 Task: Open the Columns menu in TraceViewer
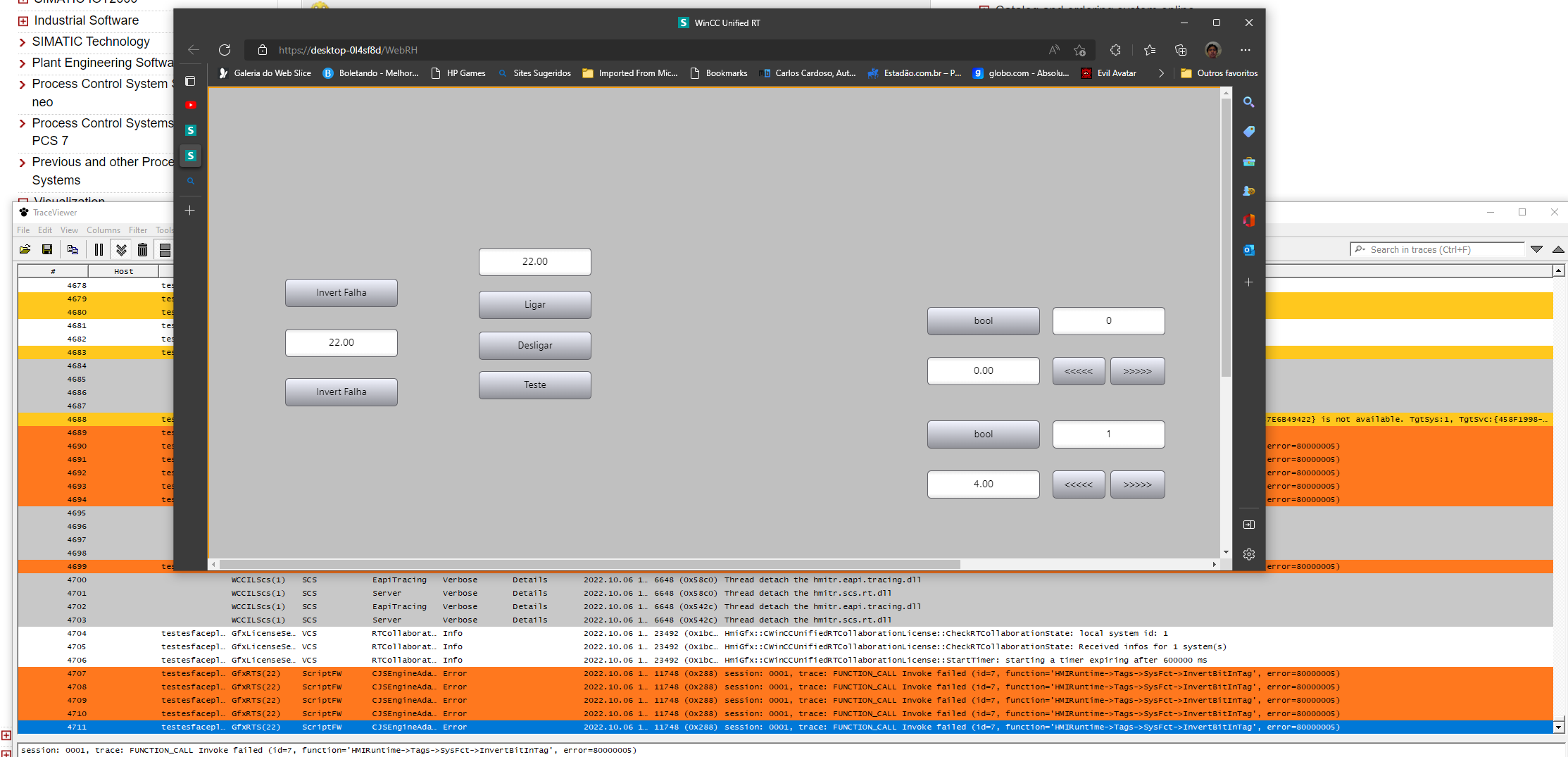point(103,230)
